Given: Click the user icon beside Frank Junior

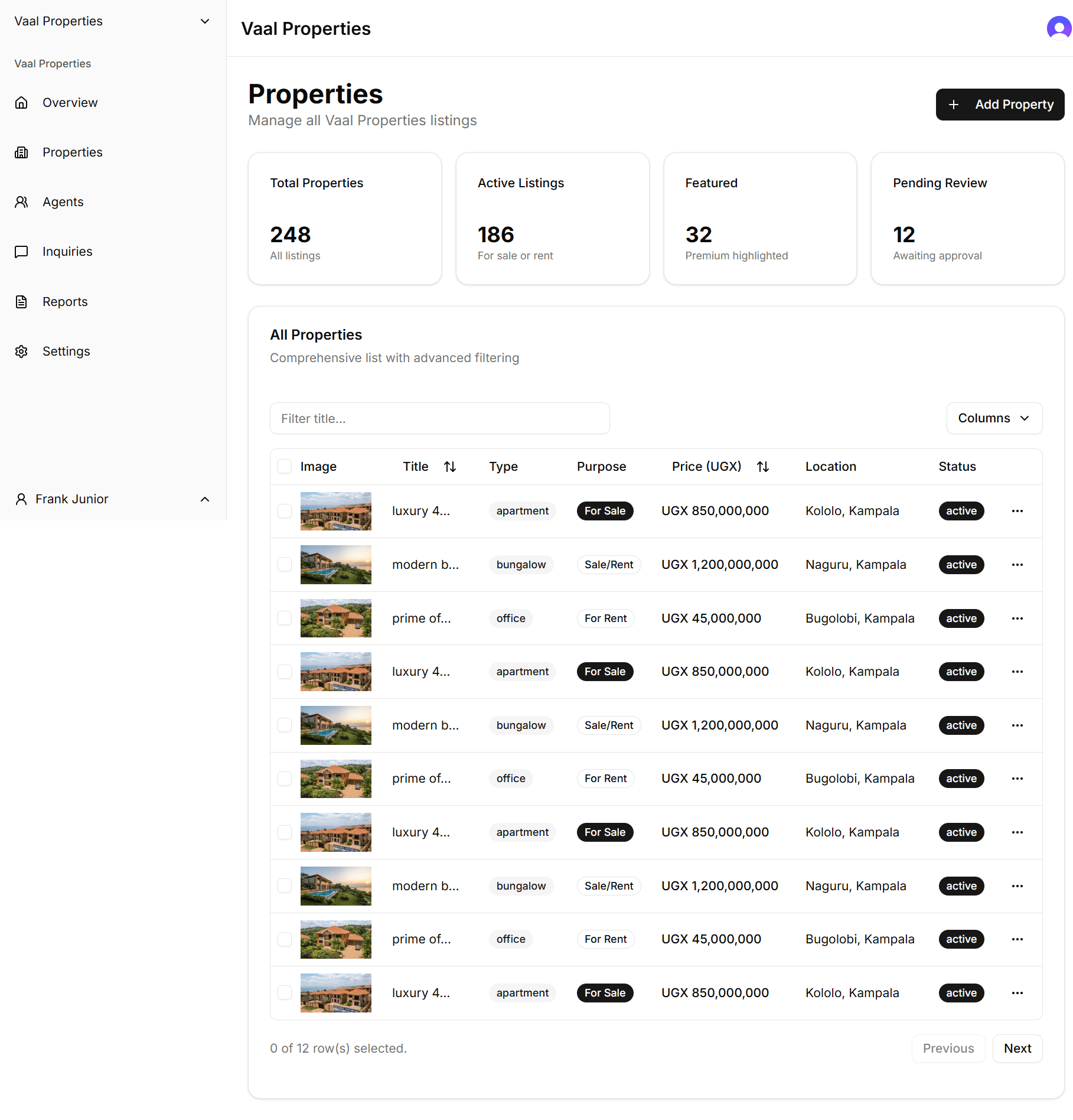Looking at the screenshot, I should click(x=21, y=499).
